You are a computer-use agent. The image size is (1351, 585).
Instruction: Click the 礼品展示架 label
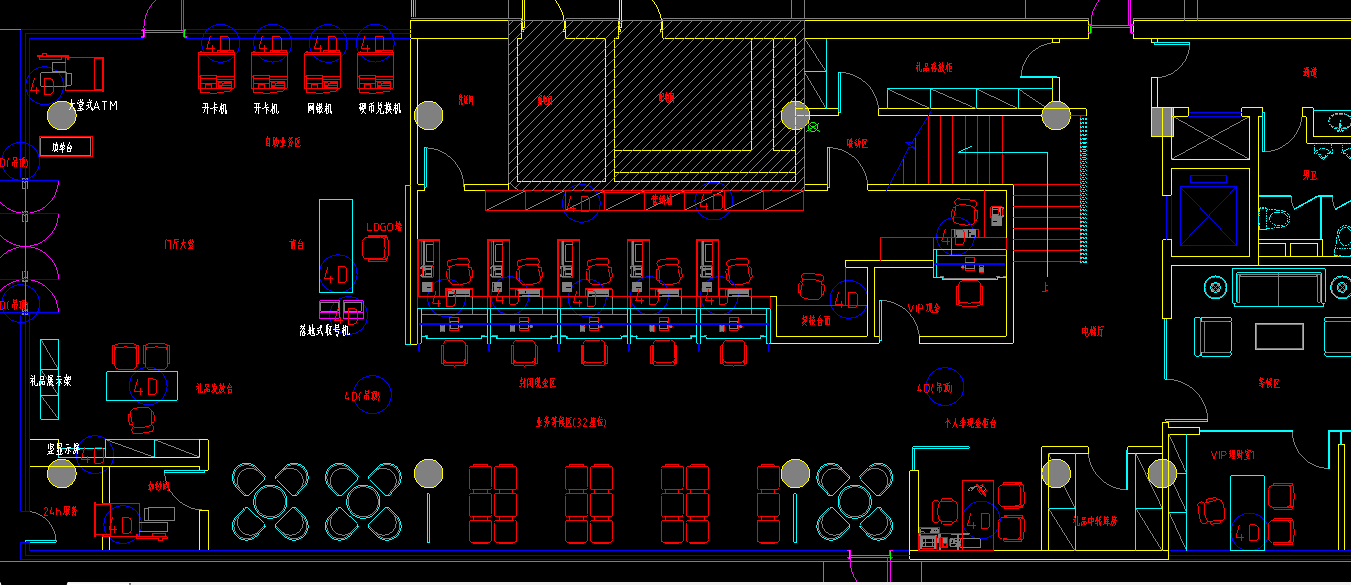click(x=50, y=381)
